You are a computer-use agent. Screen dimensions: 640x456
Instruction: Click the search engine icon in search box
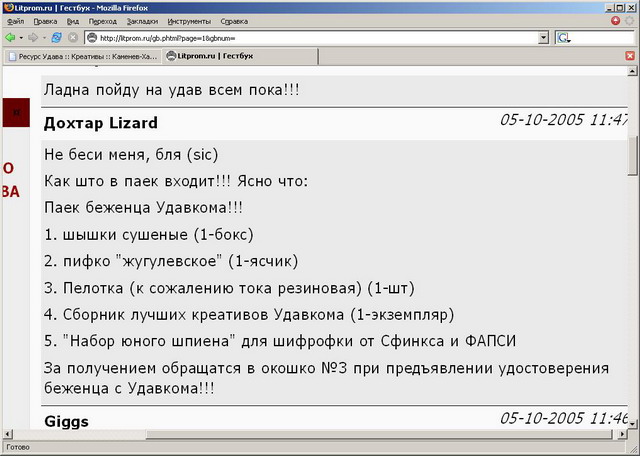coord(563,37)
